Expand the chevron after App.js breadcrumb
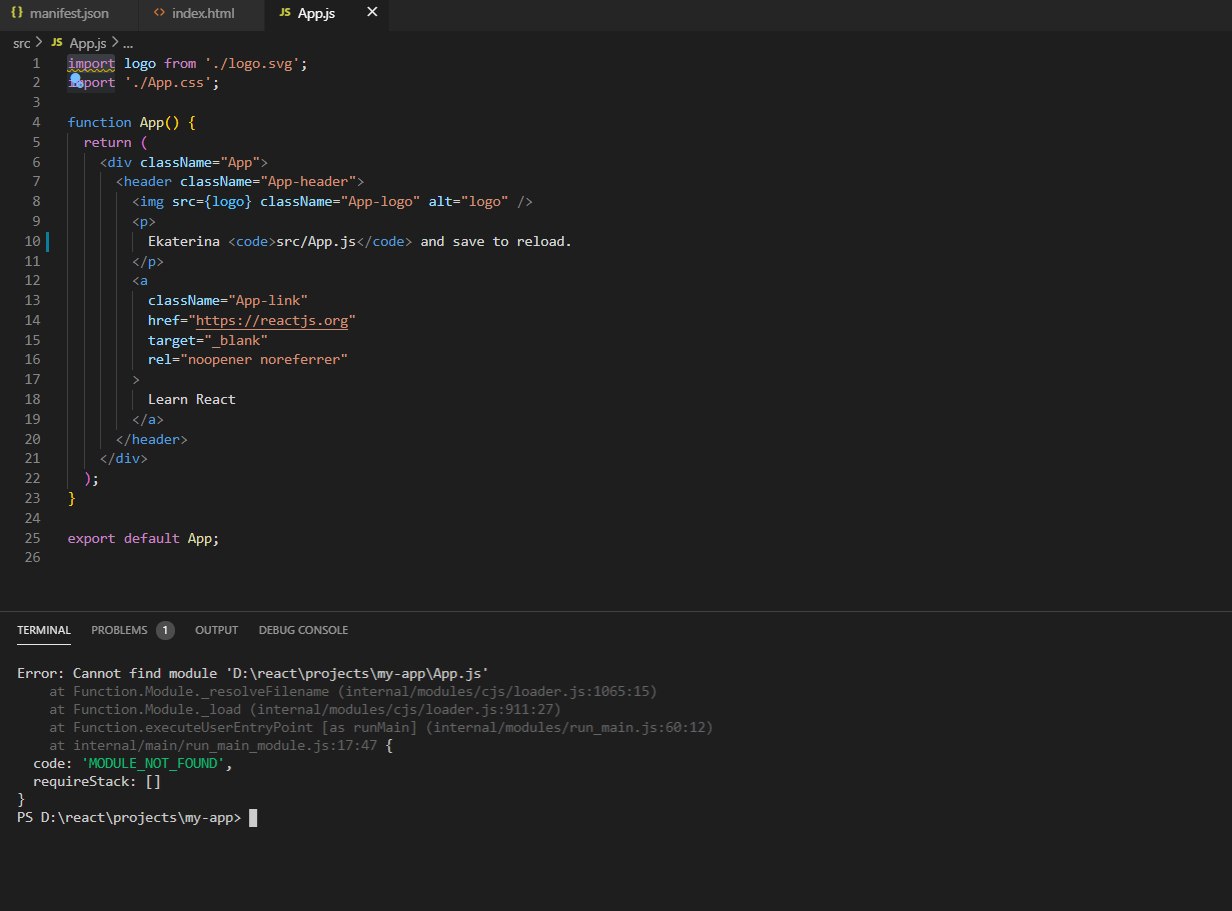 click(x=115, y=43)
